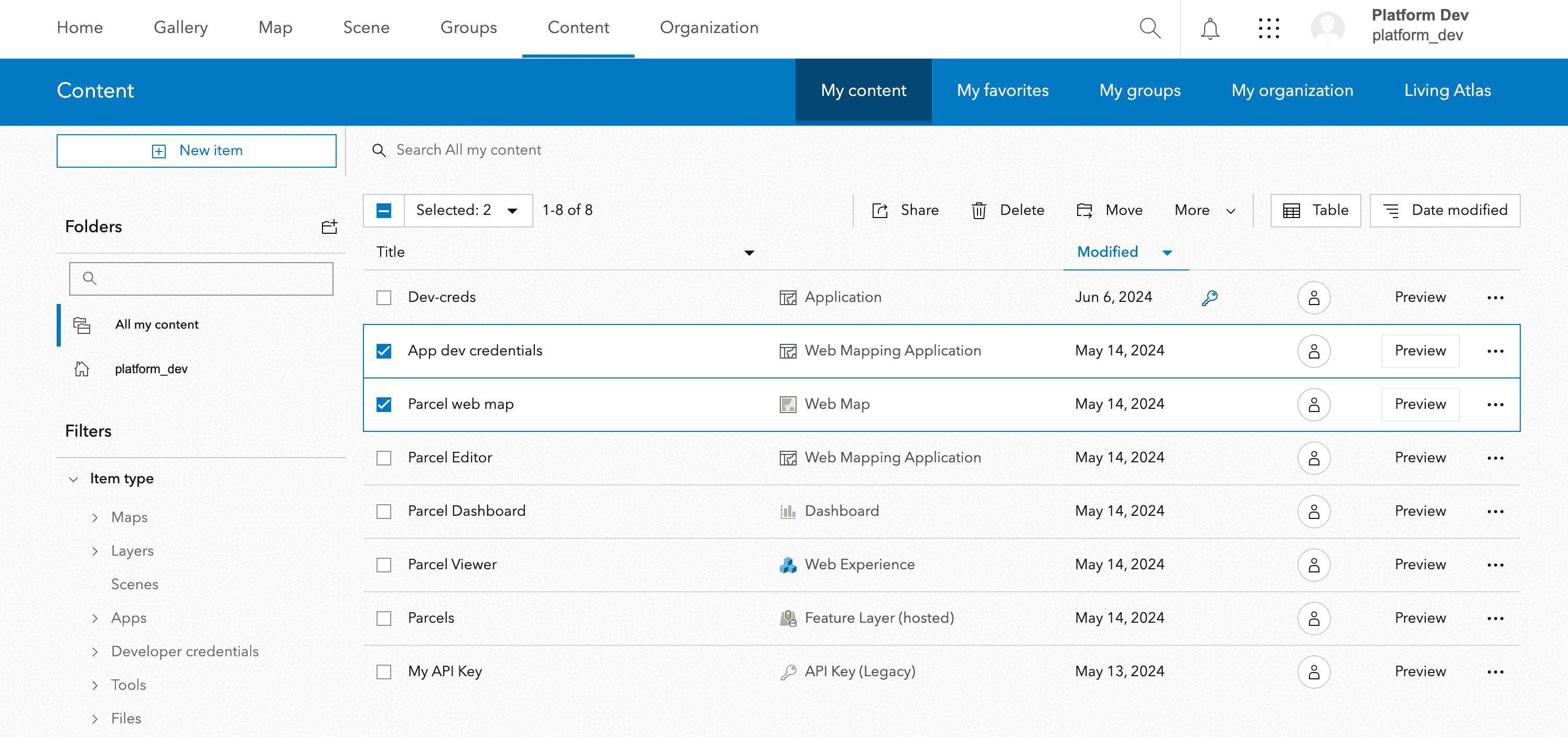The height and width of the screenshot is (737, 1568).
Task: Open the owner avatar for Parcel Dashboard
Action: point(1314,511)
